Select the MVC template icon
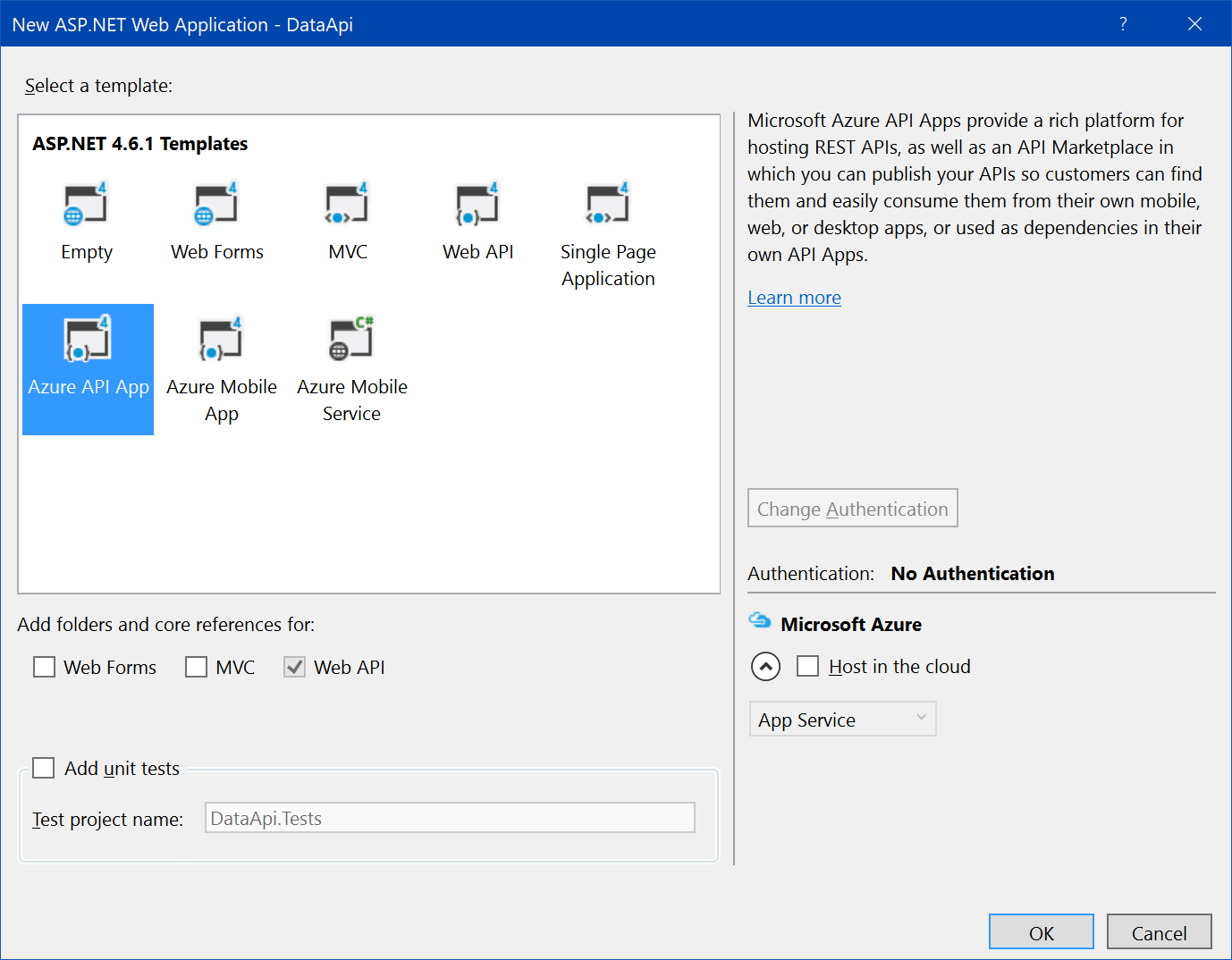Viewport: 1232px width, 960px height. (x=347, y=205)
